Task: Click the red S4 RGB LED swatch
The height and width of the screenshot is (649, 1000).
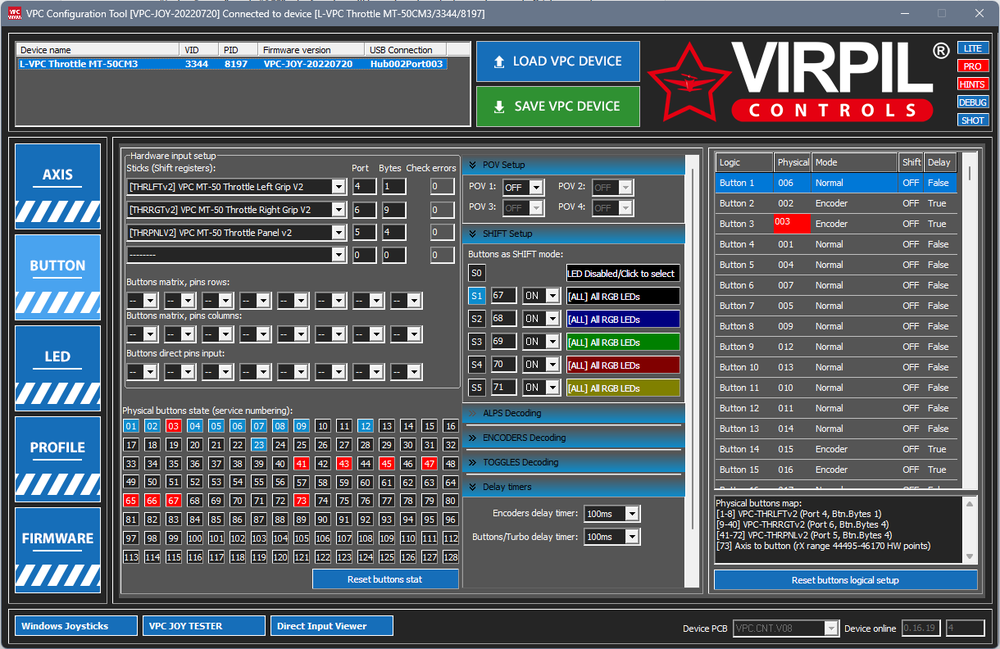Action: [x=622, y=365]
